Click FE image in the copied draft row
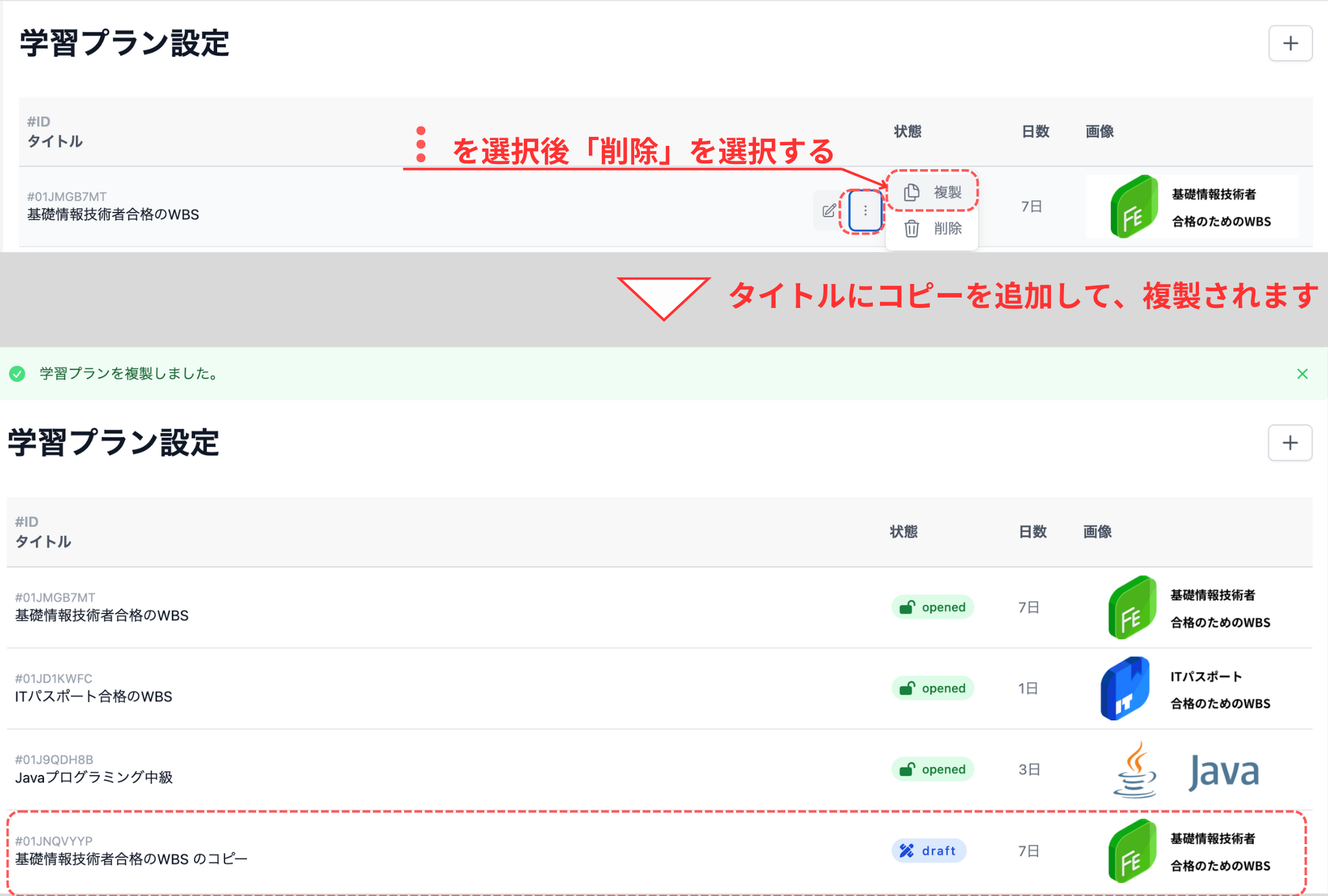Image resolution: width=1328 pixels, height=896 pixels. pyautogui.click(x=1132, y=851)
